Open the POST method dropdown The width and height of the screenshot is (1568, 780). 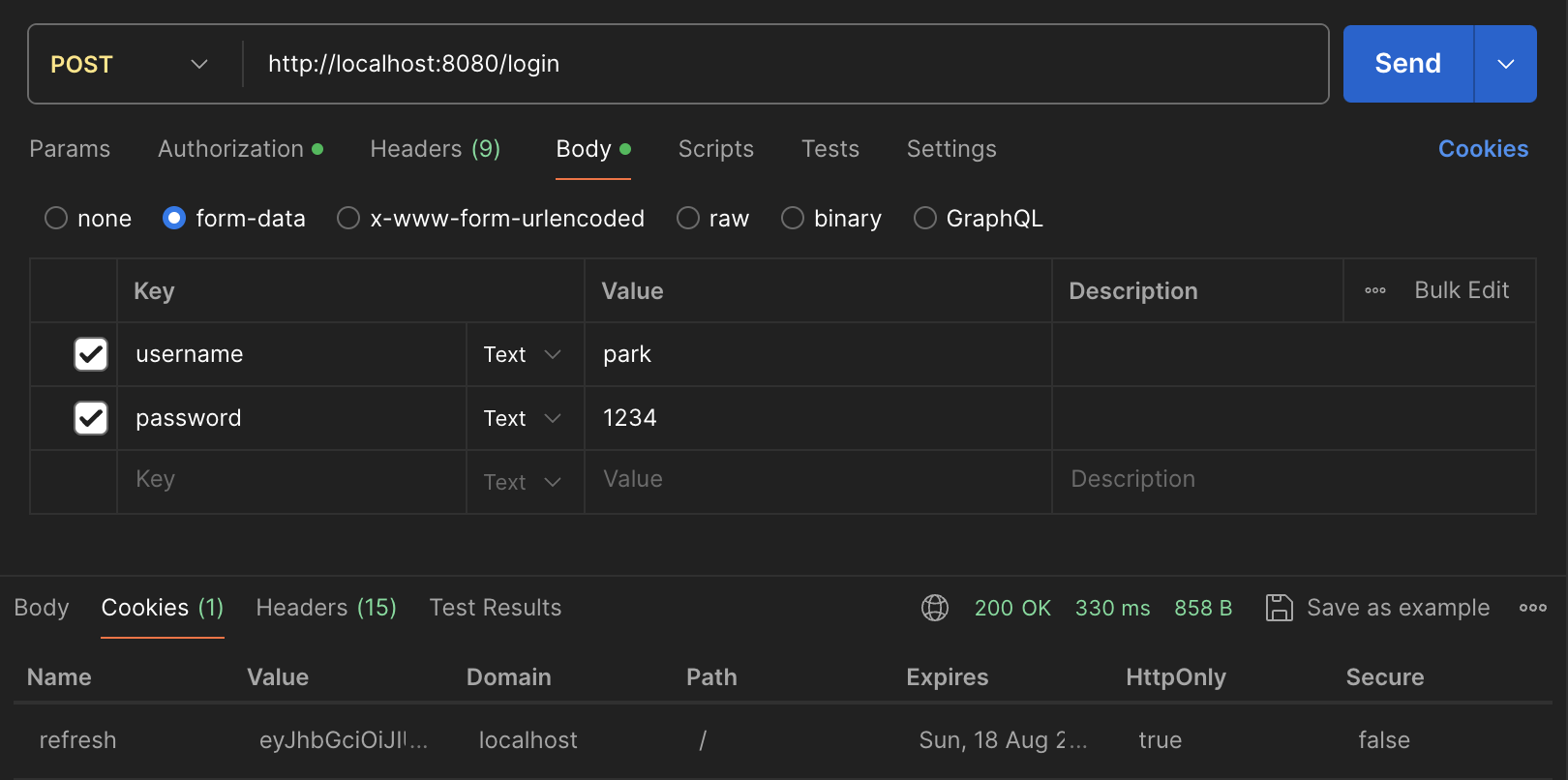pos(129,64)
